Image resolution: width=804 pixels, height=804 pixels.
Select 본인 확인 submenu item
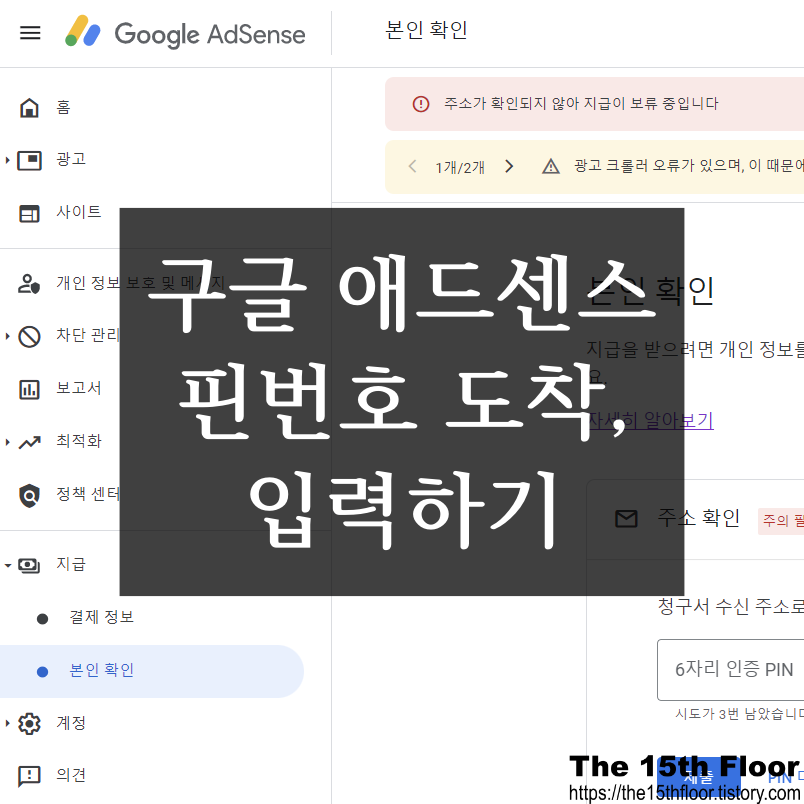click(151, 671)
